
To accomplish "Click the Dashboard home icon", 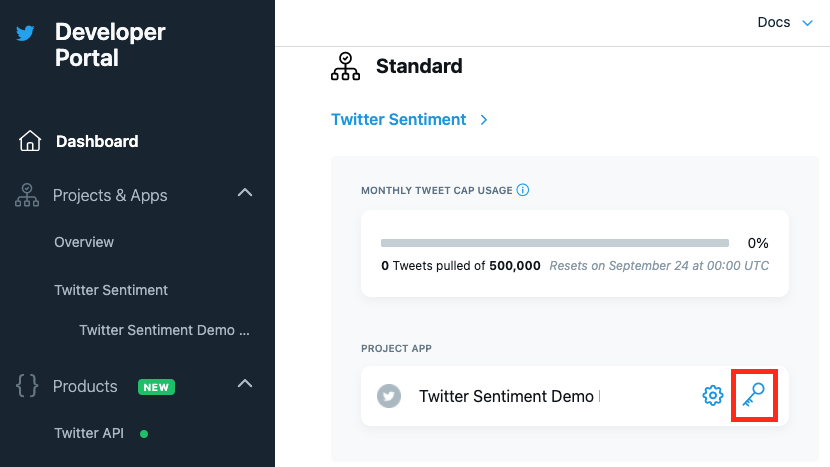I will click(x=30, y=141).
